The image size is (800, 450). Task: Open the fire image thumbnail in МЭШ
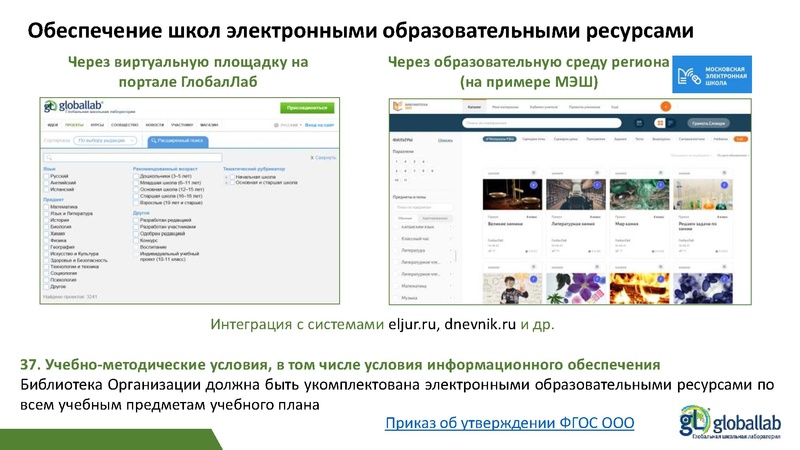pyautogui.click(x=639, y=288)
